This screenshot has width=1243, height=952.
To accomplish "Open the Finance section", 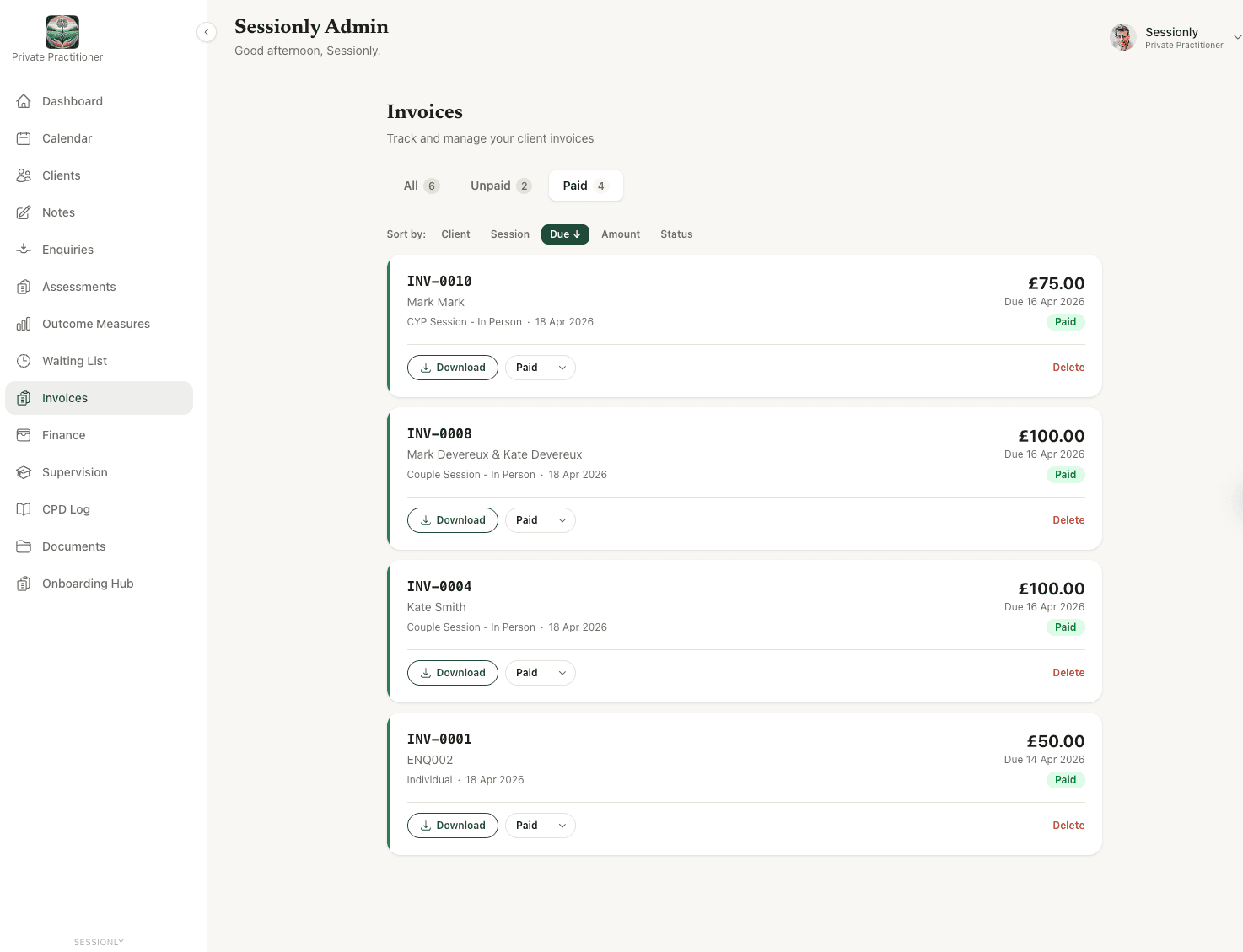I will [100, 435].
